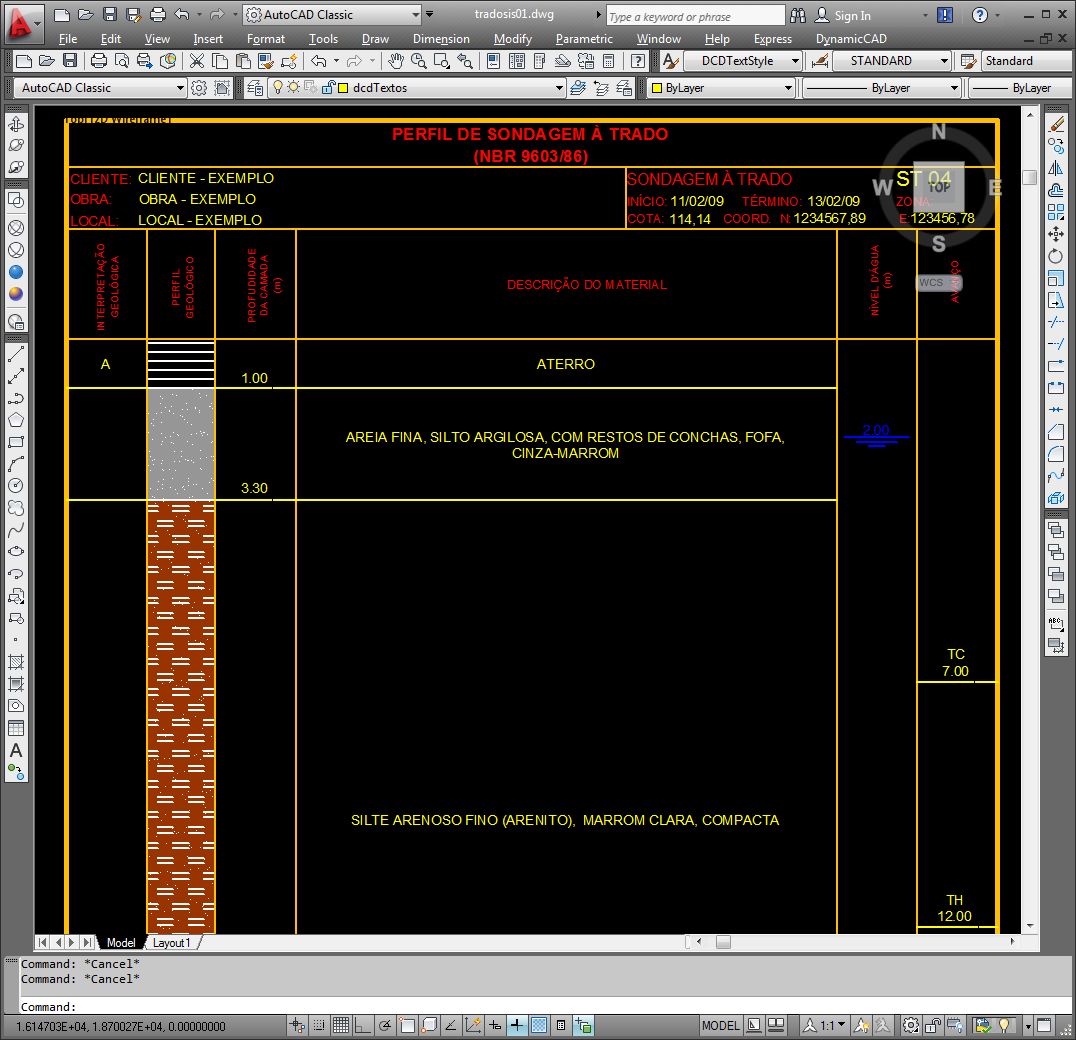1076x1040 pixels.
Task: Select the Move modify tool
Action: 1056,234
